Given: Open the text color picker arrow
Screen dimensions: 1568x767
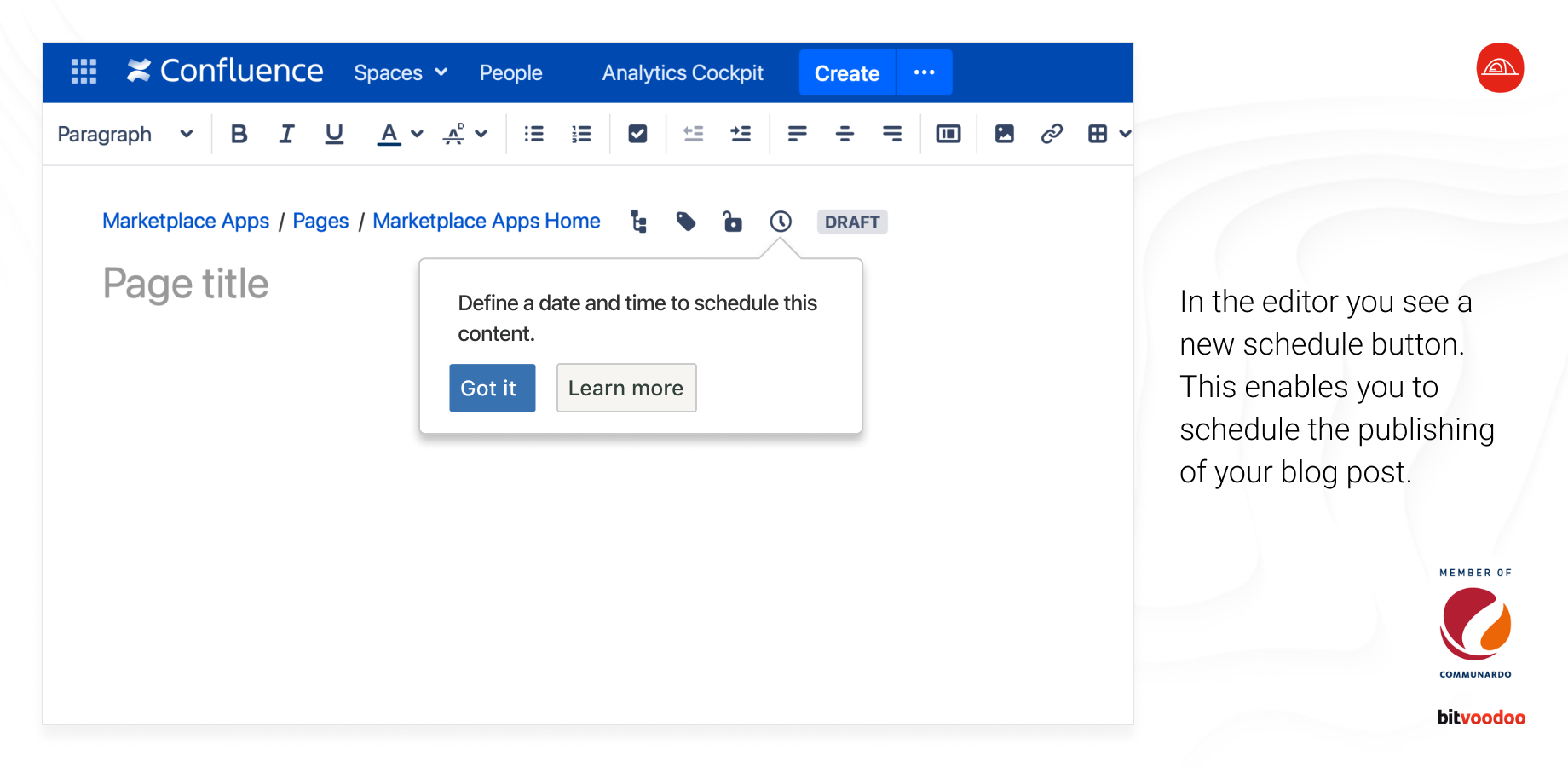Looking at the screenshot, I should (417, 134).
